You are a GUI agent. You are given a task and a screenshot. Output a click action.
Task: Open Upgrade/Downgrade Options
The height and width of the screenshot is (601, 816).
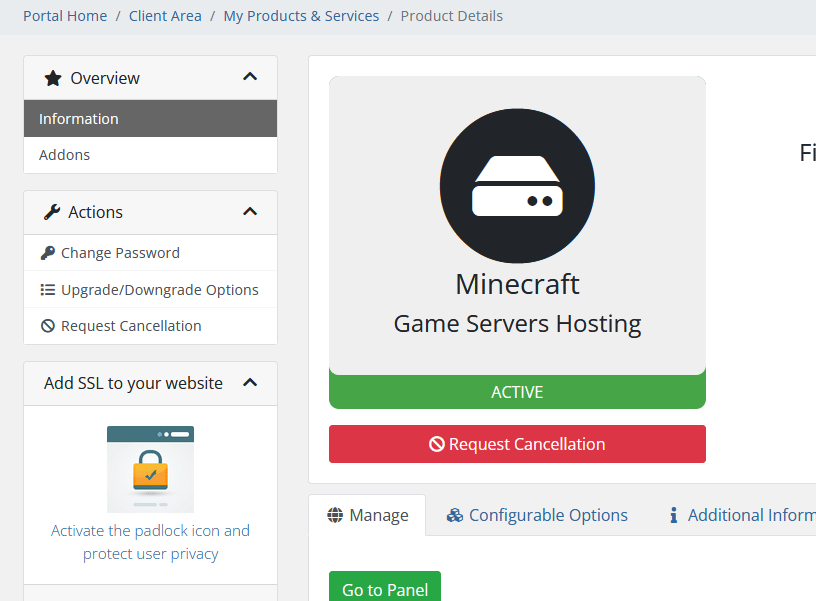[150, 290]
